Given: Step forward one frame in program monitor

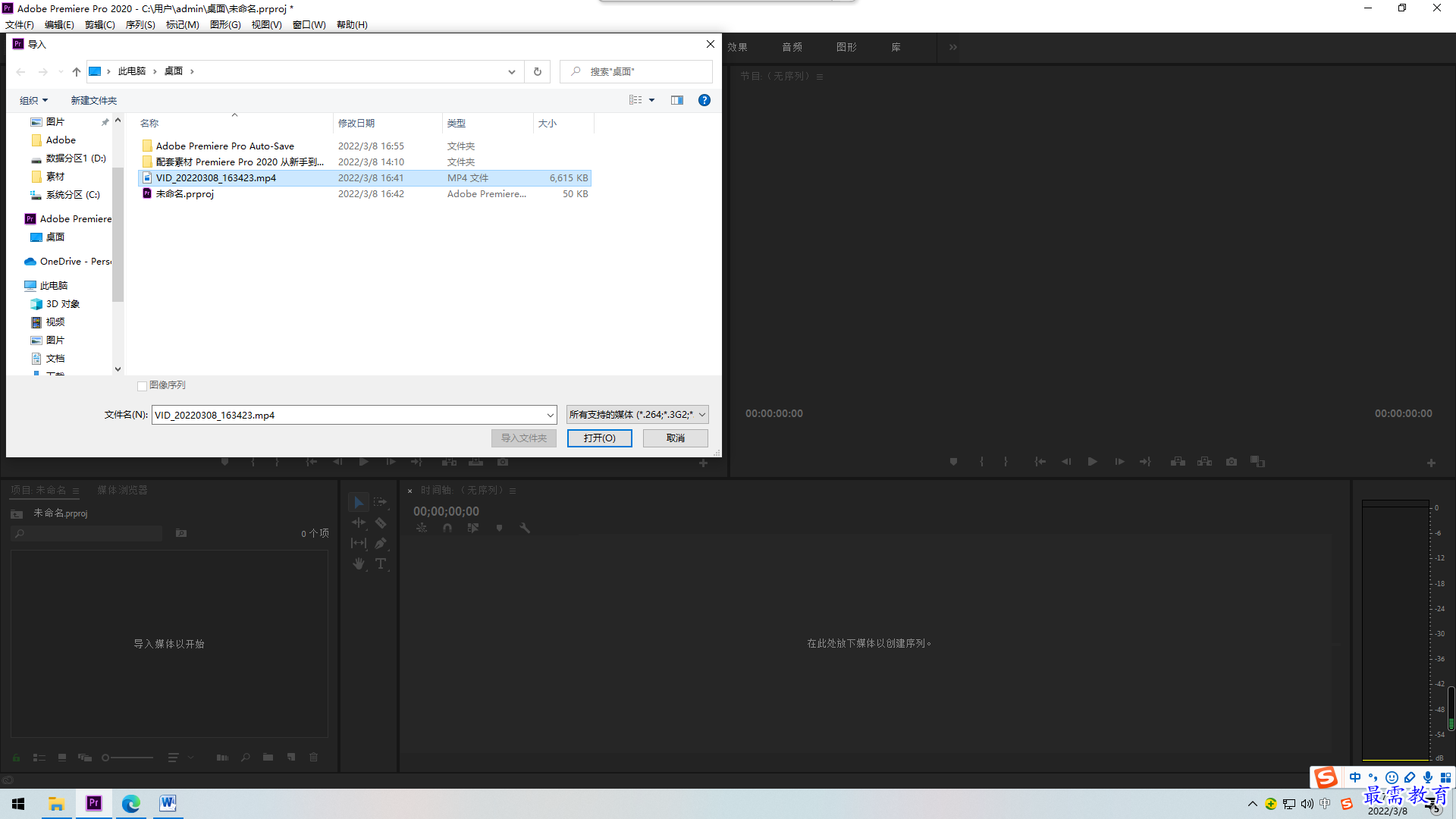Looking at the screenshot, I should (1119, 462).
